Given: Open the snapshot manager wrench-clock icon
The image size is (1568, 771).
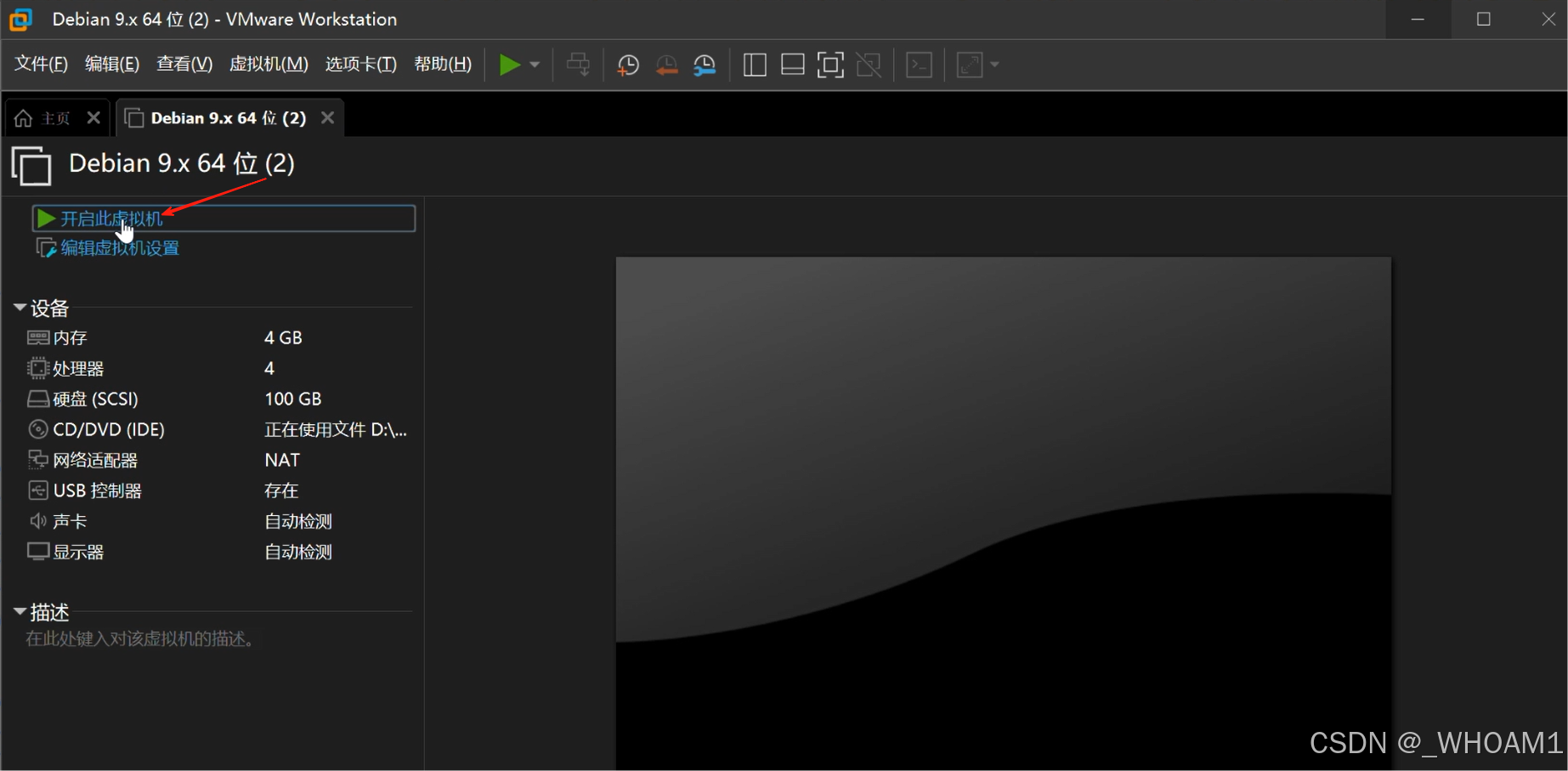Looking at the screenshot, I should [705, 65].
